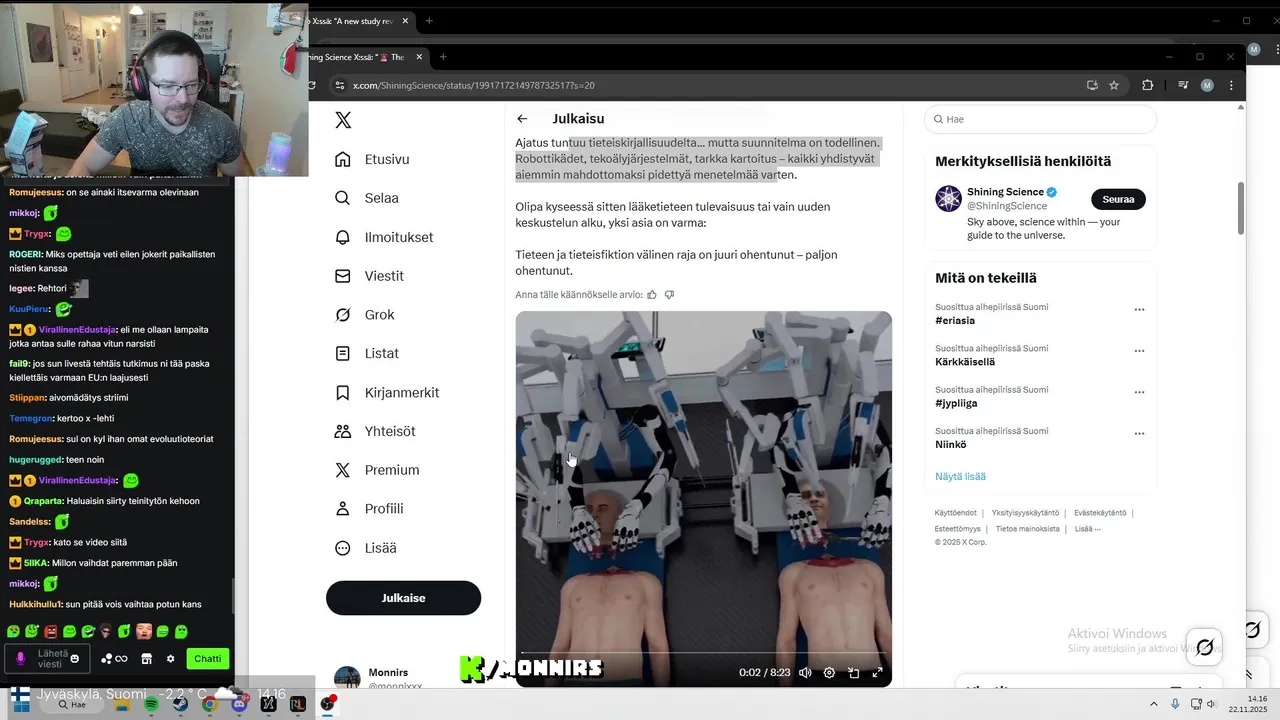Rate translation with thumbs down
1280x720 pixels.
pos(670,295)
